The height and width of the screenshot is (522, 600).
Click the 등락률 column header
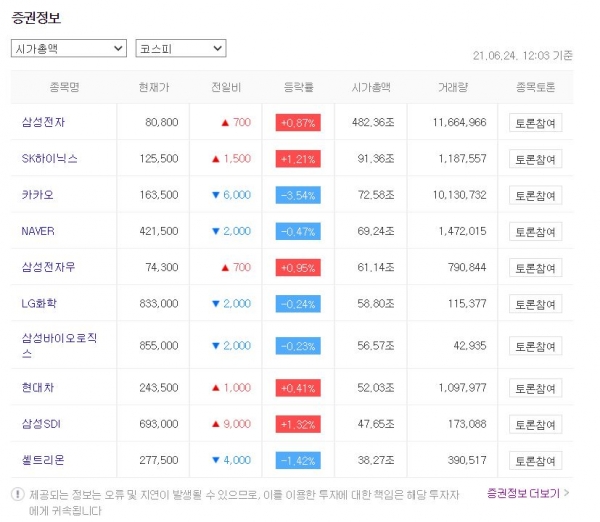tap(298, 87)
